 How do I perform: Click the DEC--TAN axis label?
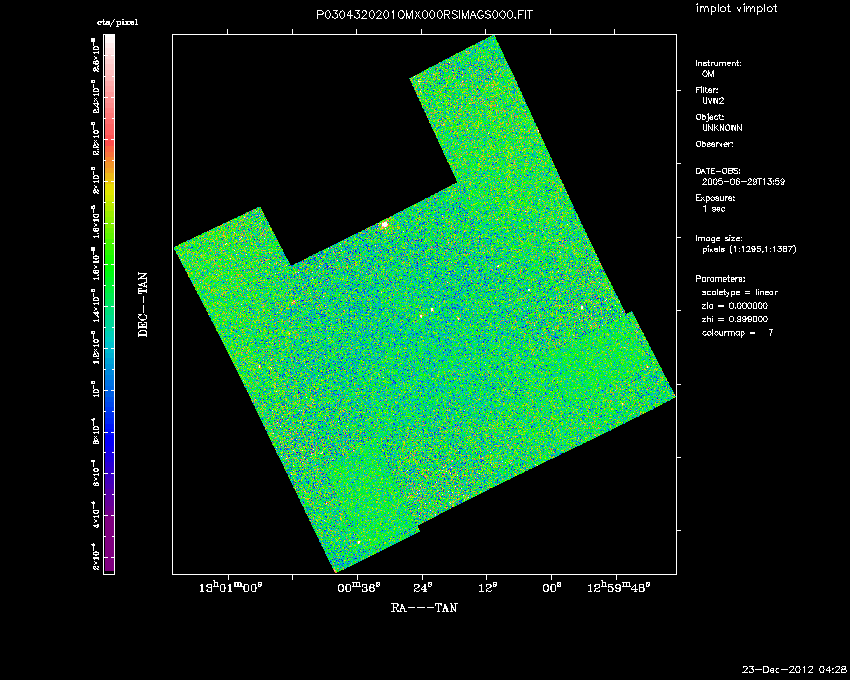143,305
